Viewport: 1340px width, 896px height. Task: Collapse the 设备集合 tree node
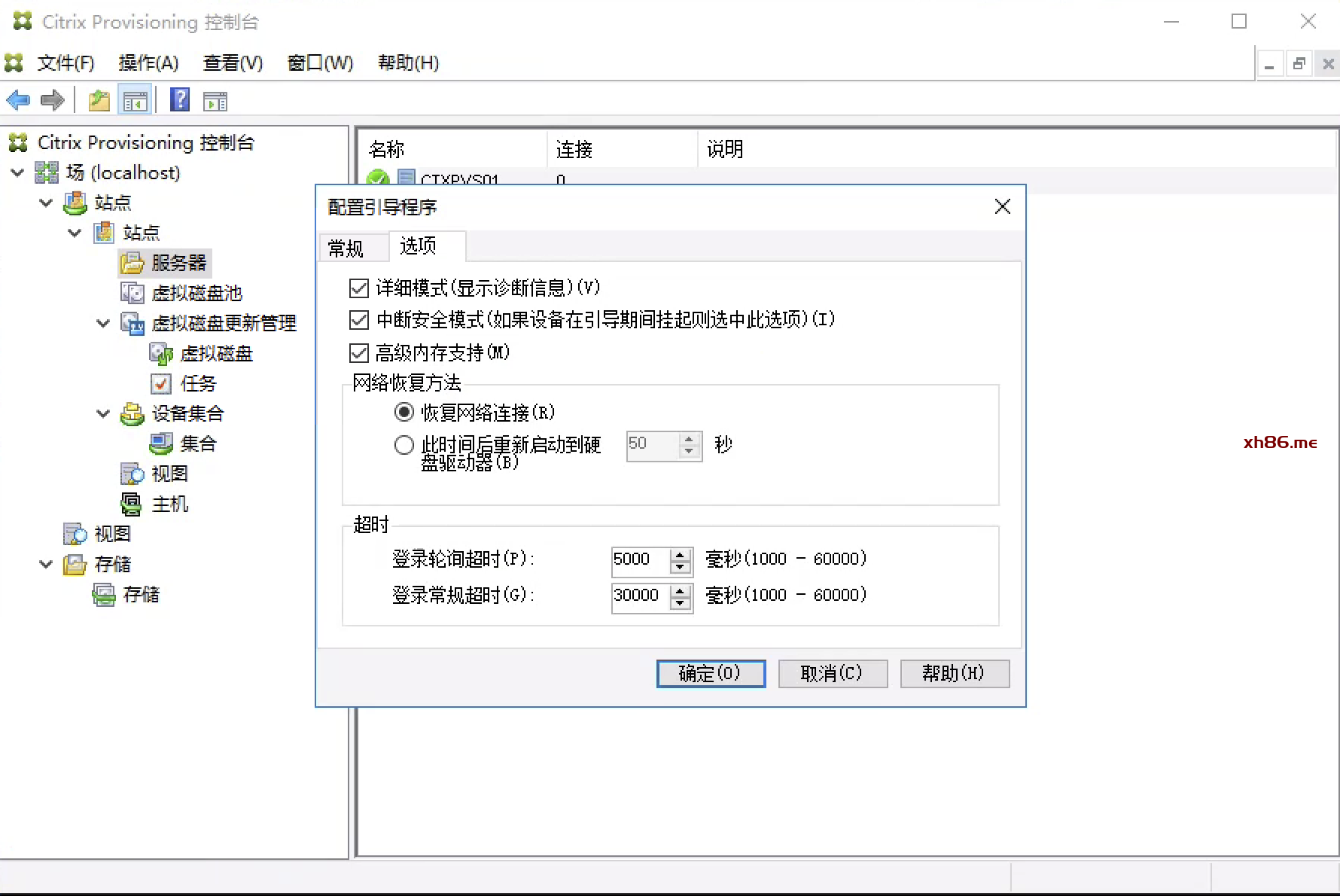tap(103, 413)
